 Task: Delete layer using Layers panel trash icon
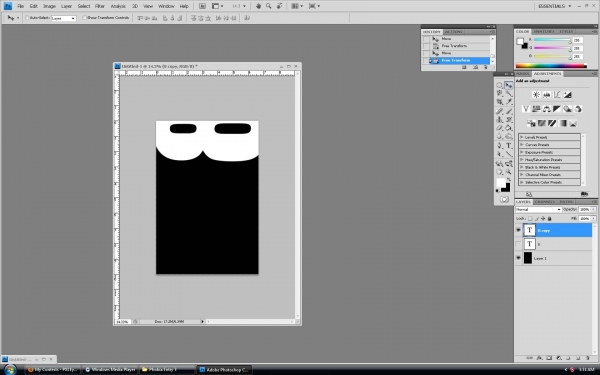(588, 358)
